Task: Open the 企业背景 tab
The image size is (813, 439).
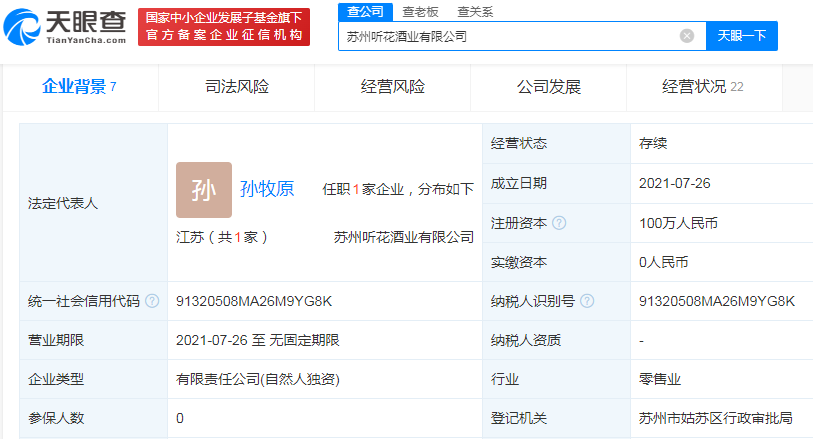Action: point(79,86)
